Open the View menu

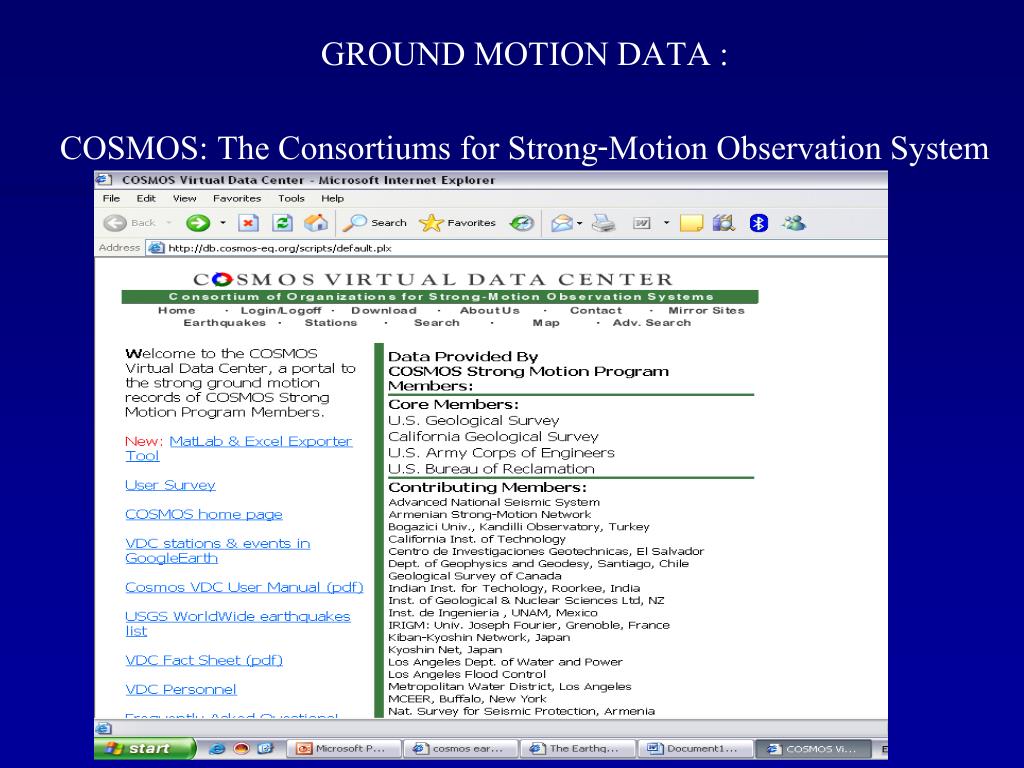point(184,199)
